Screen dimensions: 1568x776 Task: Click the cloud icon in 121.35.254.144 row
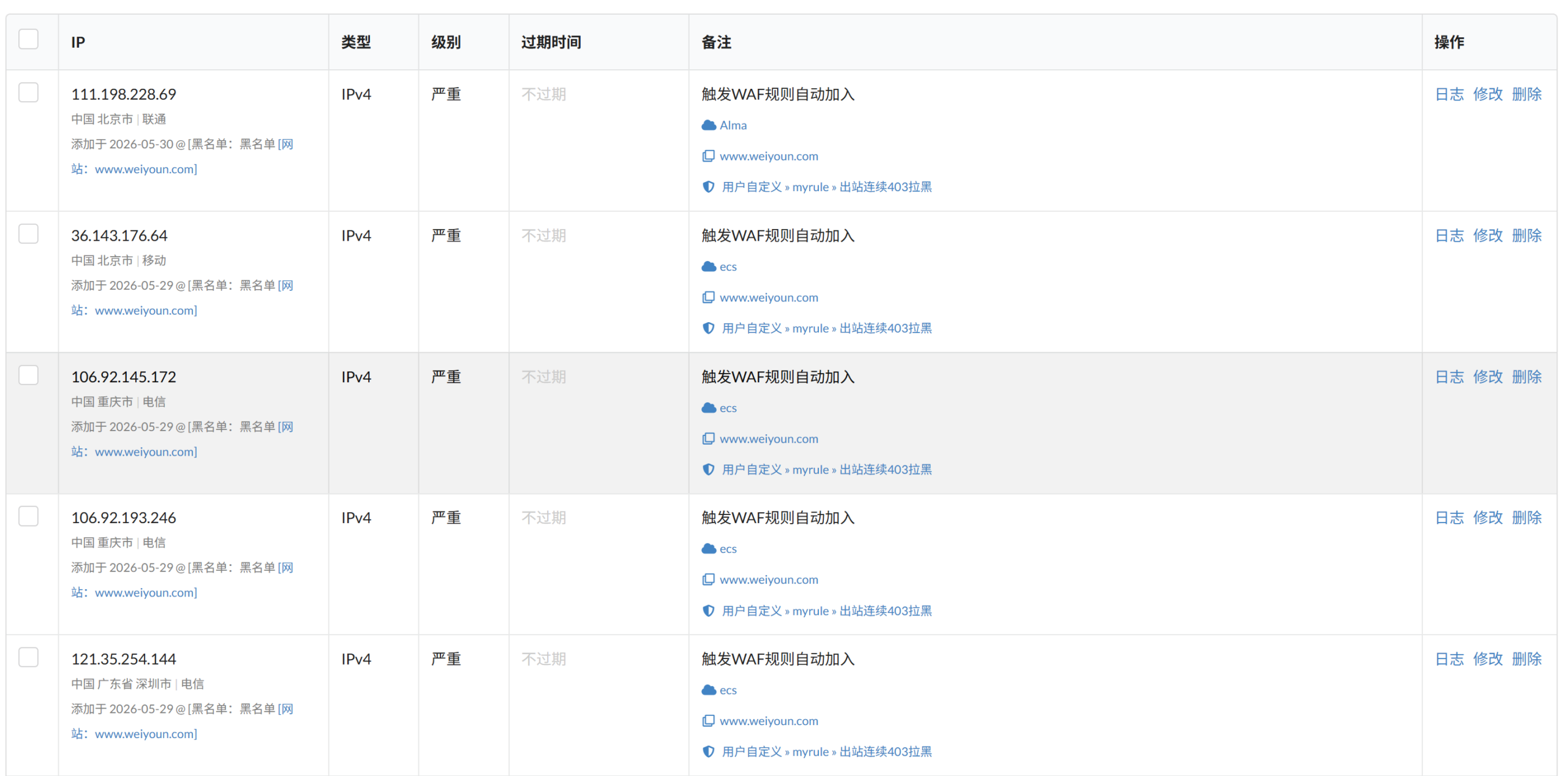coord(709,690)
